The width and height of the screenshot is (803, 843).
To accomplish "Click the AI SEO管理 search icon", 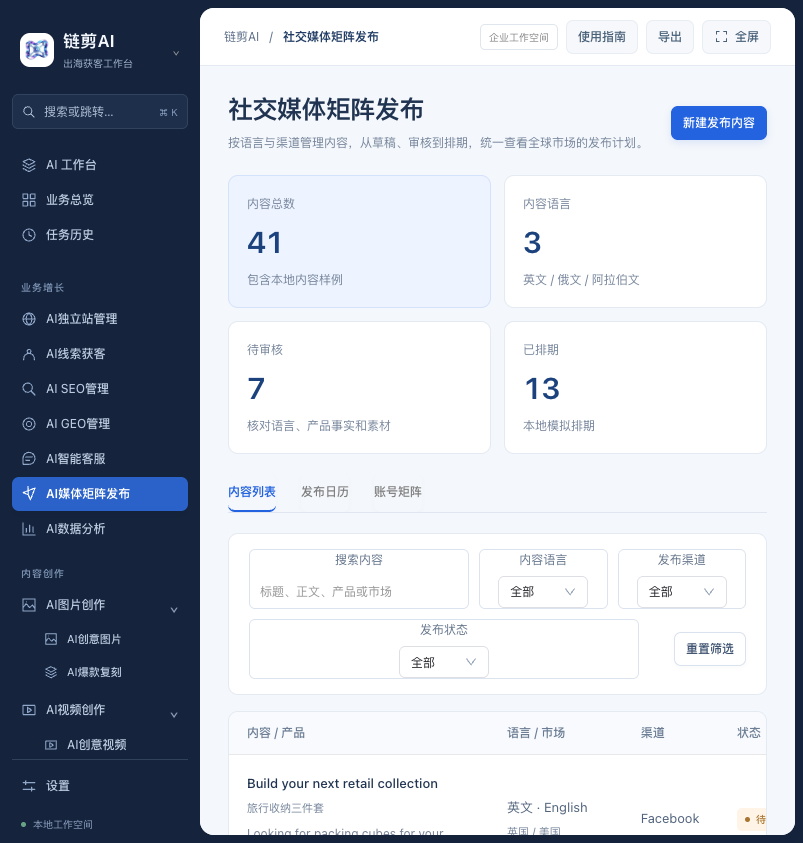I will tap(29, 389).
